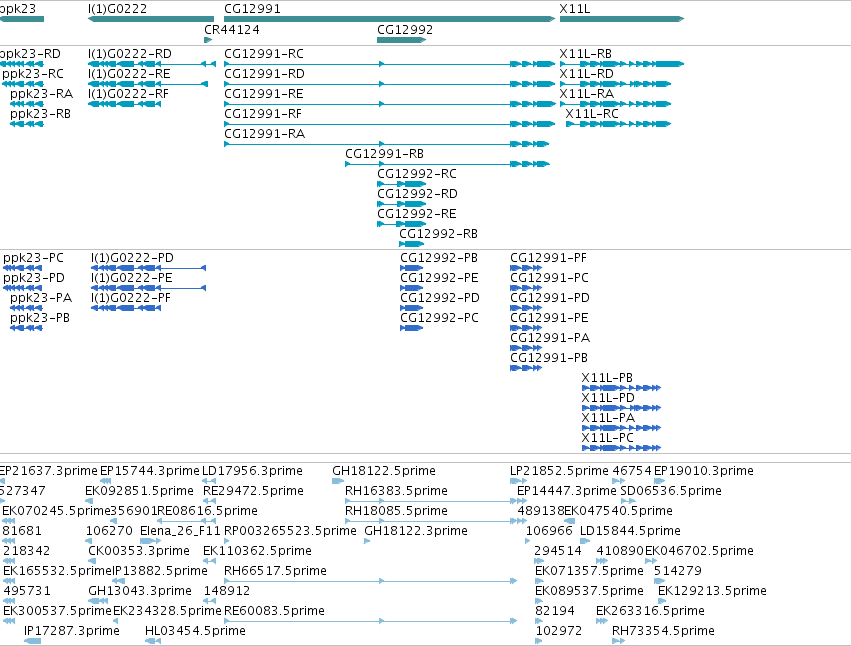Select protein ppk23-PA

26,308
